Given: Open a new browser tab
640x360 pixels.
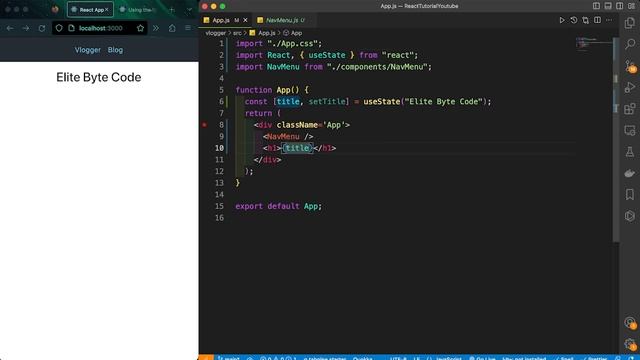Looking at the screenshot, I should (172, 10).
